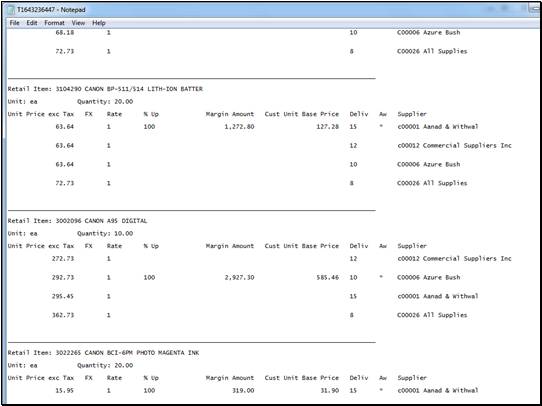Image resolution: width=542 pixels, height=406 pixels.
Task: Click the line 'Retail Item: 3022265 CANON BCI-6PM PHOTO MAGENTA INK'
Action: (103, 353)
